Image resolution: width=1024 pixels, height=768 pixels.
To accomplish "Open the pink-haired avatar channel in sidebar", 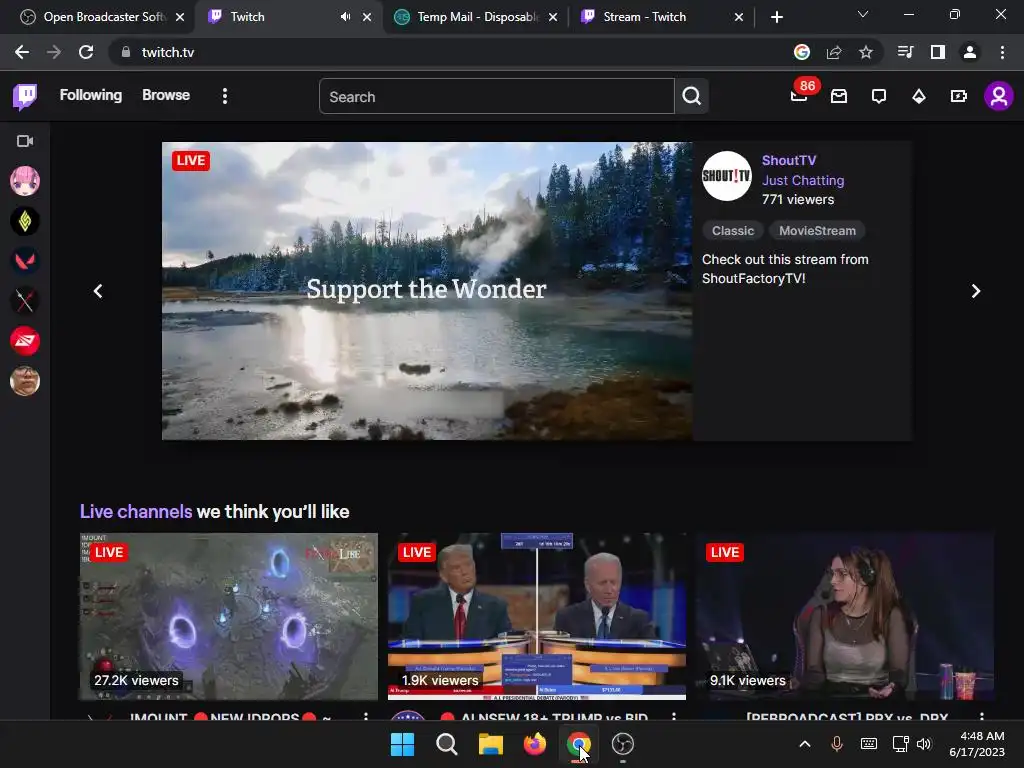I will pyautogui.click(x=25, y=181).
